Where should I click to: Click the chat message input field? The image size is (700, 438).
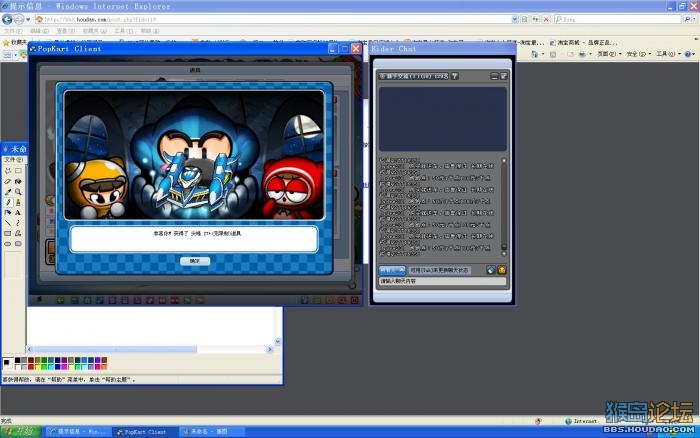[442, 281]
